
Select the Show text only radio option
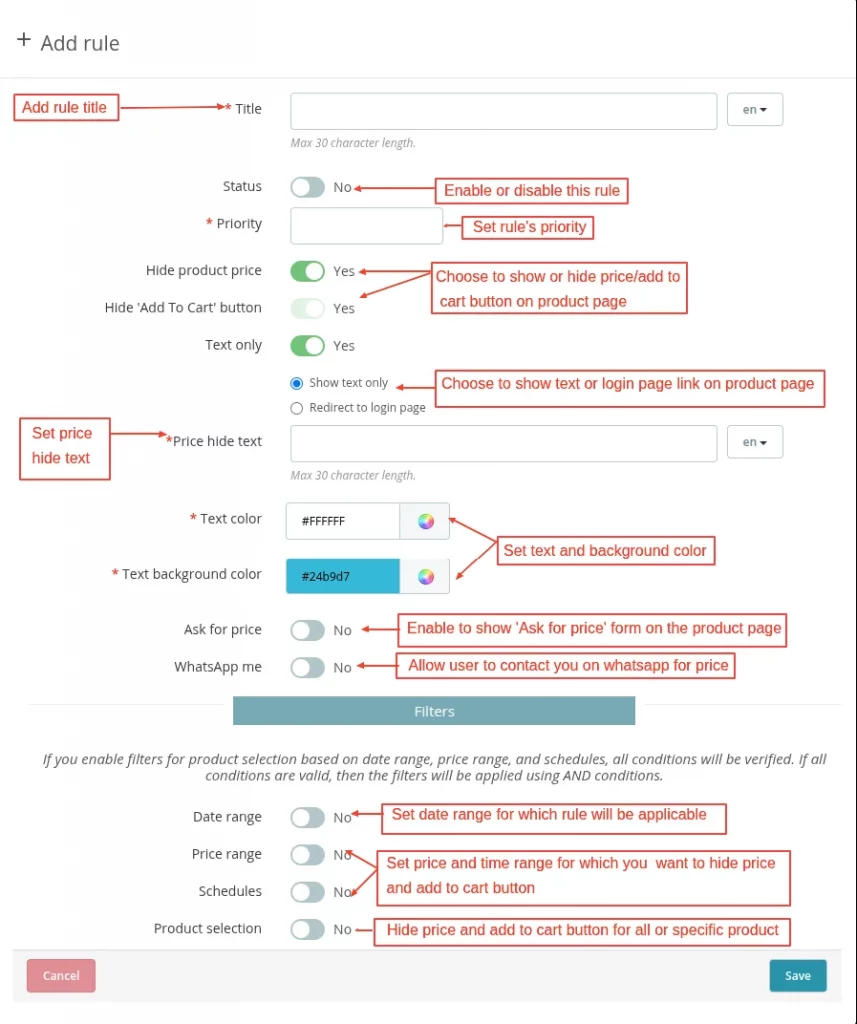click(297, 383)
